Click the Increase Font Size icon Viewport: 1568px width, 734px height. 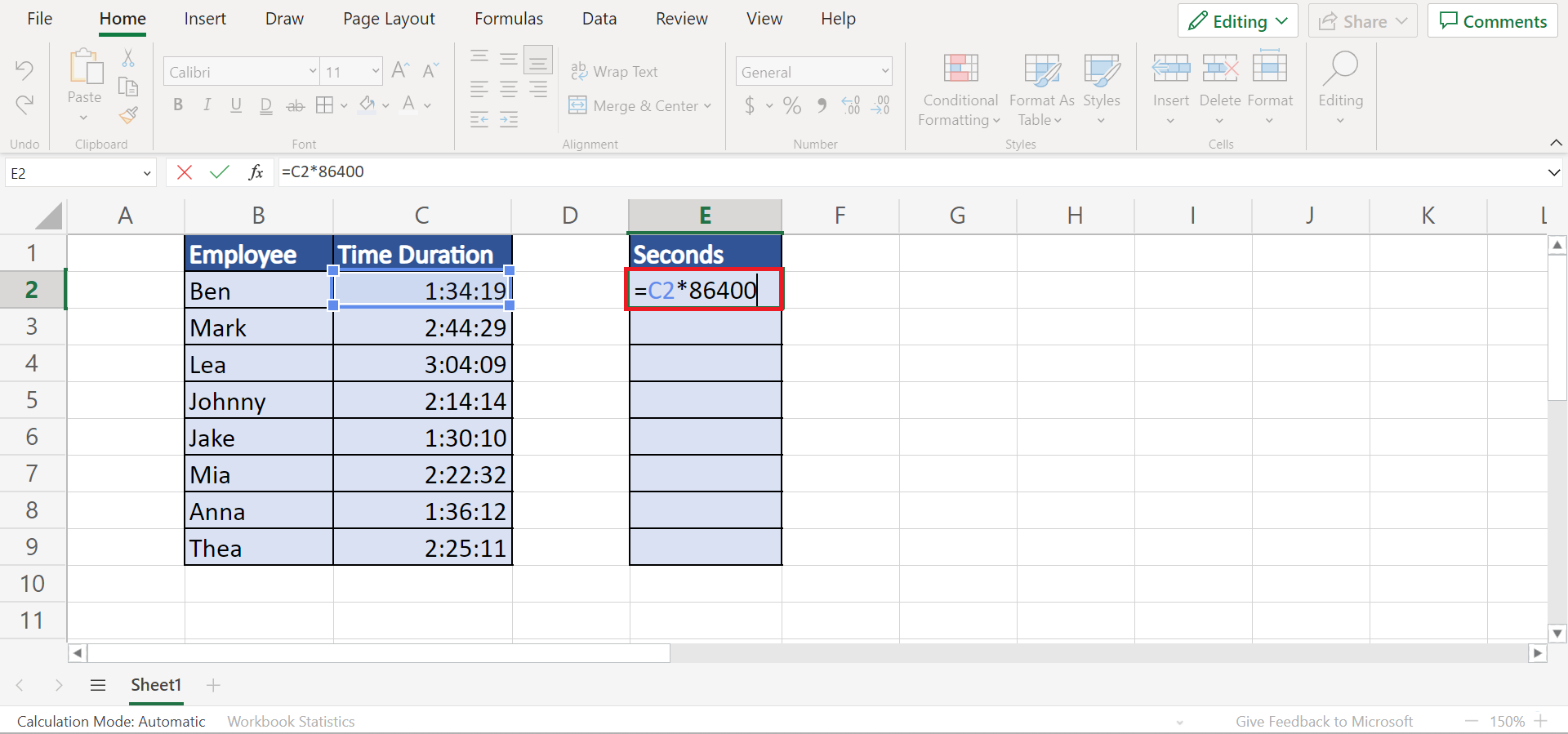point(399,71)
